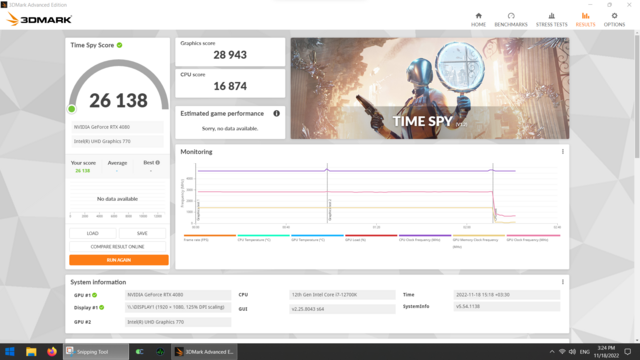
Task: Select NVIDIA GeForce RTX 4080 under score gauge
Action: 118,127
